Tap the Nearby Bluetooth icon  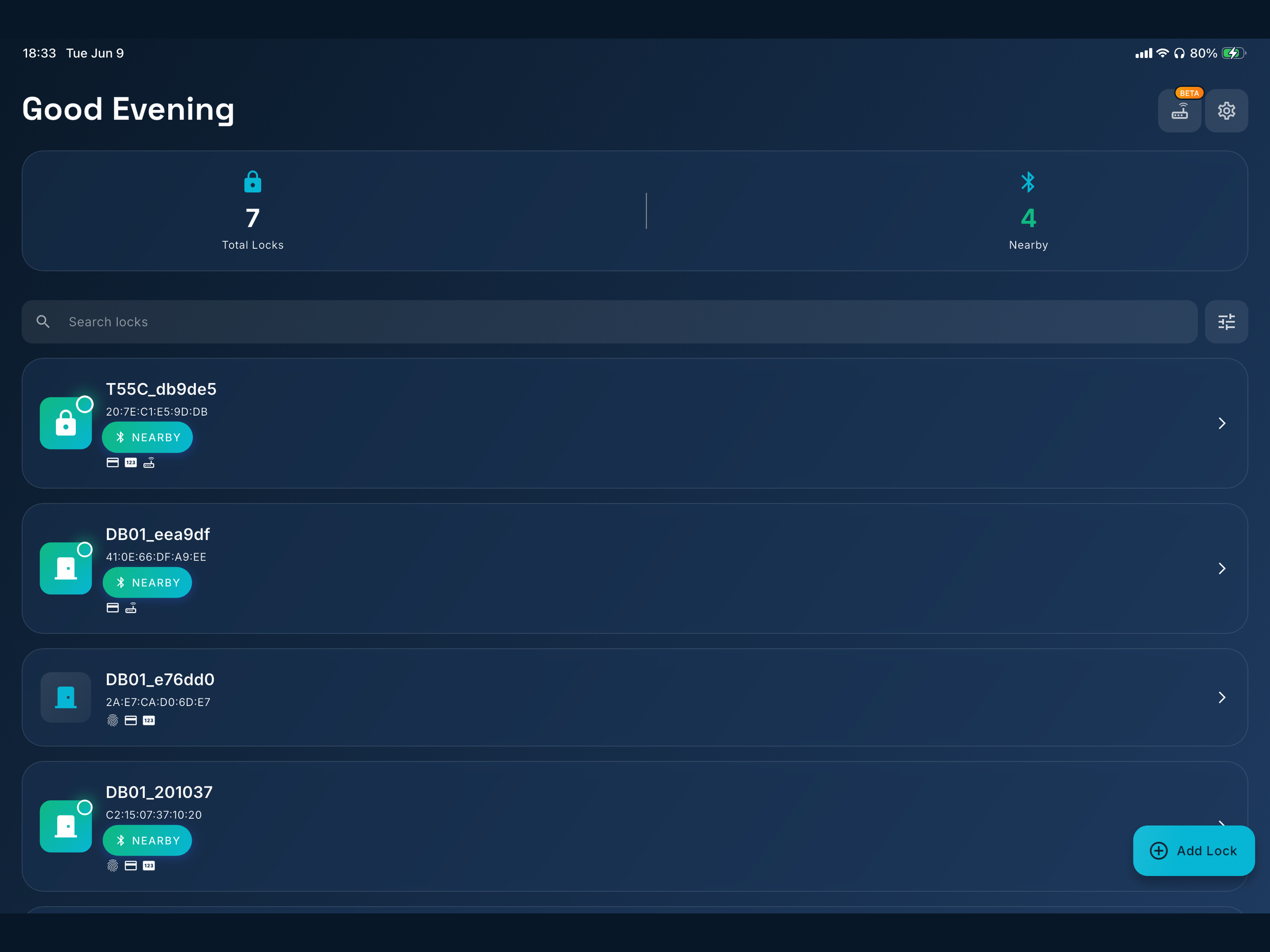[x=1028, y=182]
